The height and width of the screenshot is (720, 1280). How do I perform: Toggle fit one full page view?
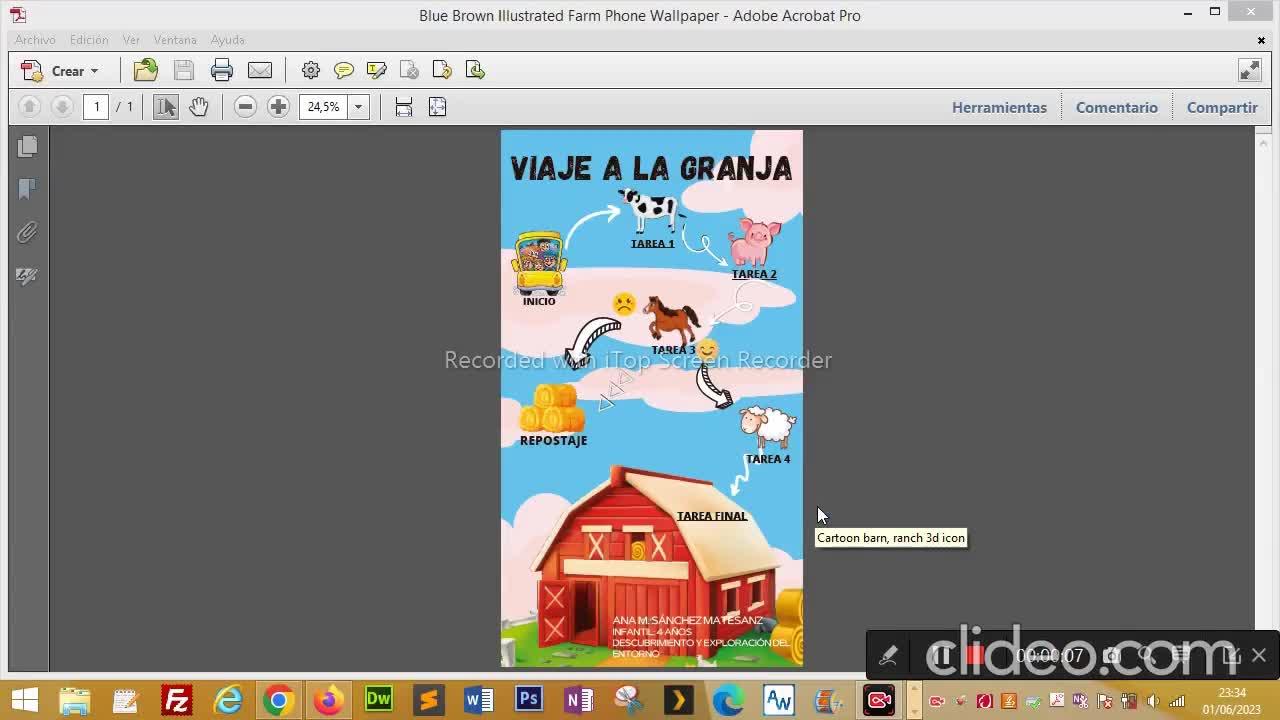pos(437,107)
